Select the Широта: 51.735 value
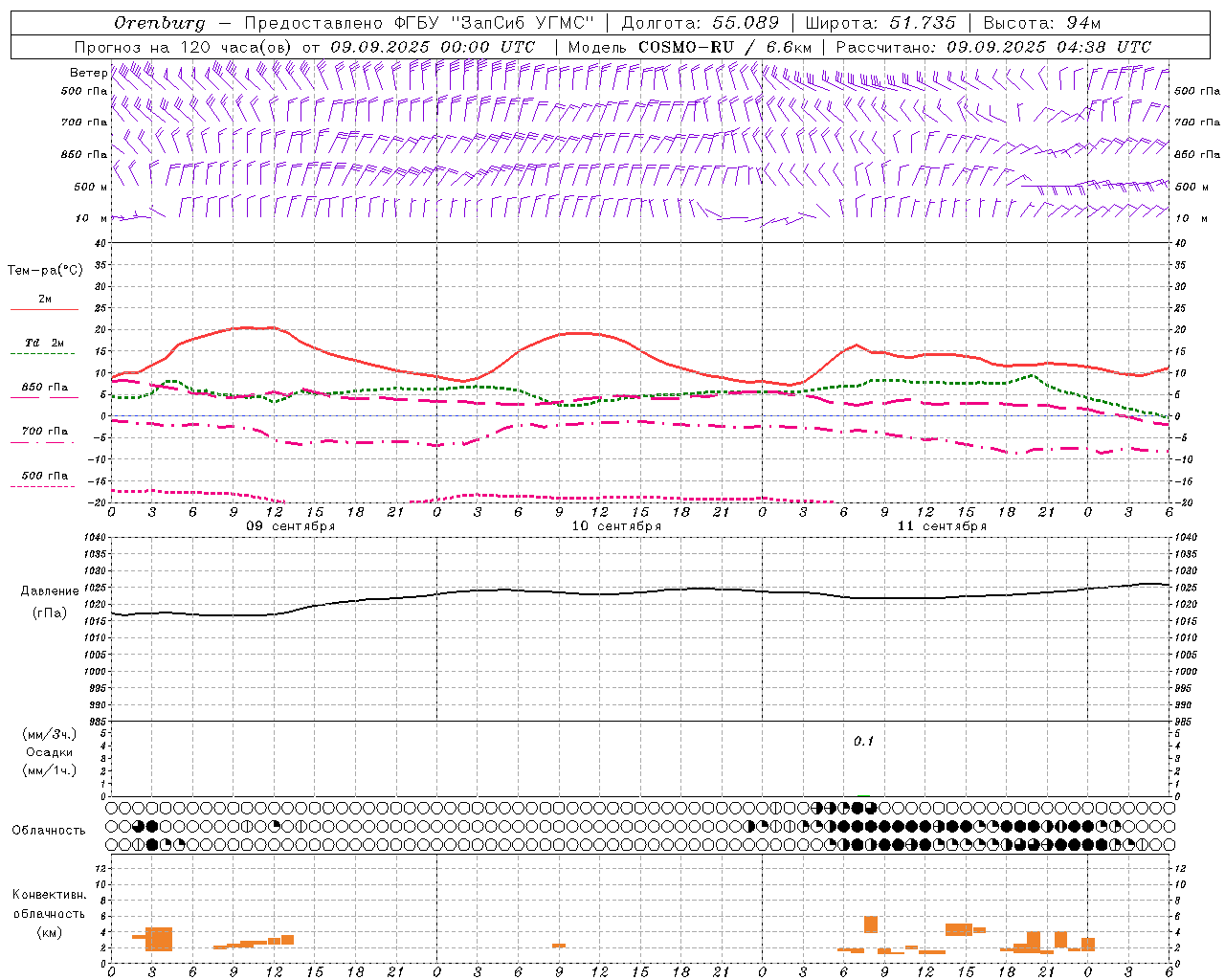 tap(880, 23)
